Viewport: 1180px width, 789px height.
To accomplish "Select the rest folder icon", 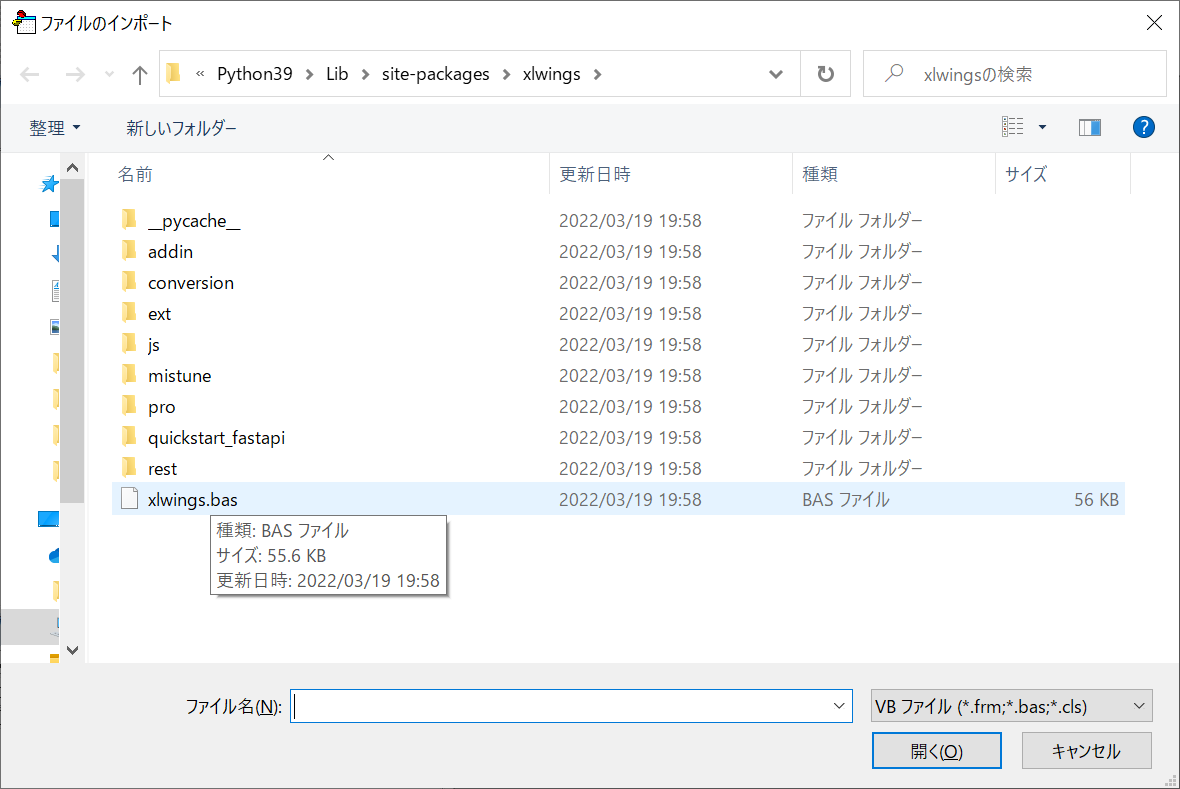I will 129,468.
